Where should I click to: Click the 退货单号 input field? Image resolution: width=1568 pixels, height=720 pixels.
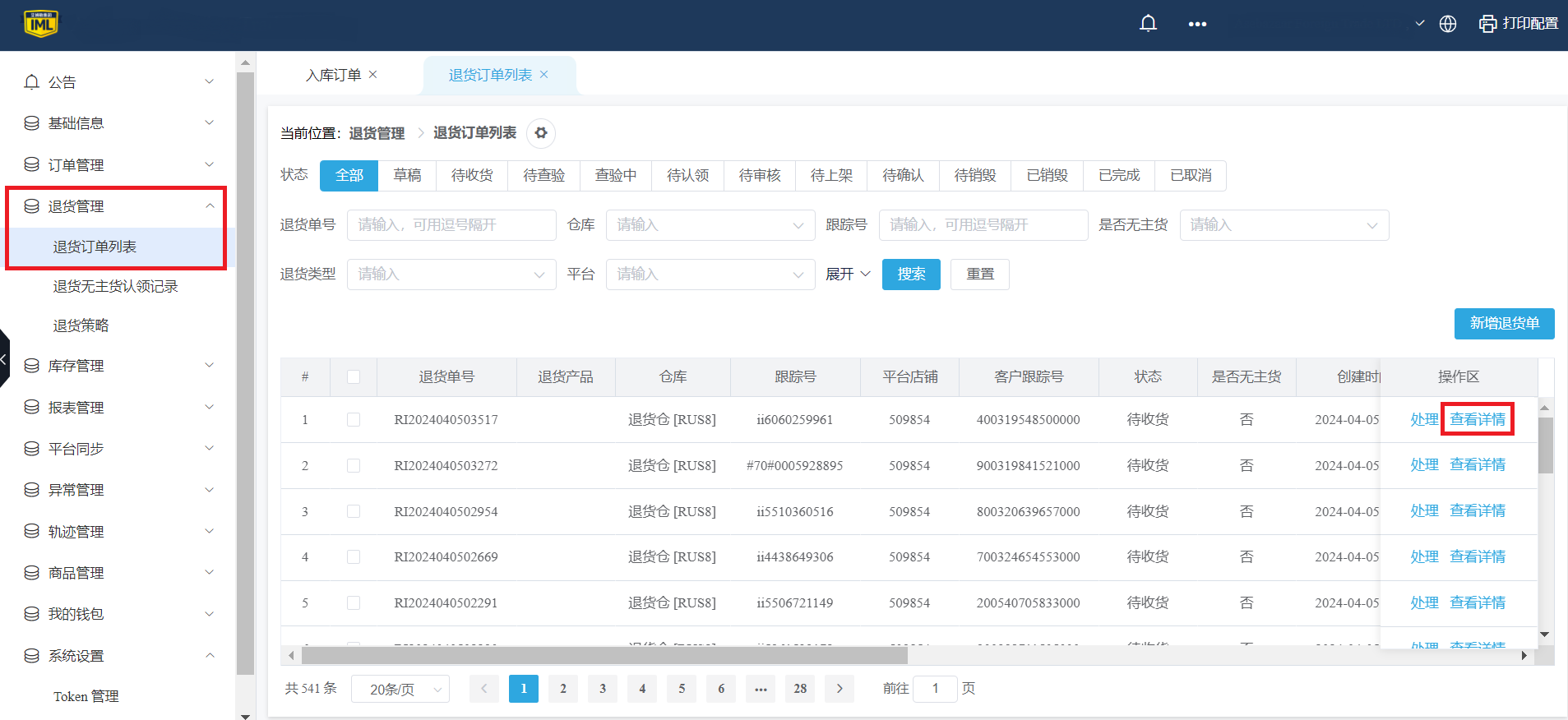click(451, 225)
